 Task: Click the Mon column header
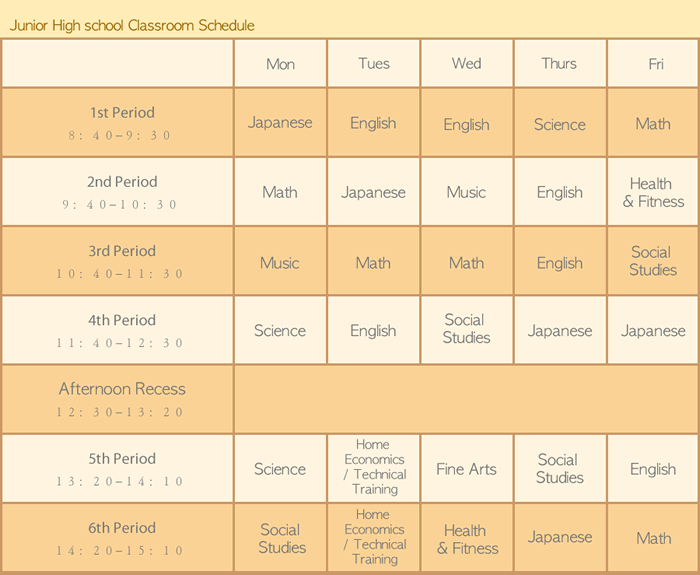coord(280,64)
